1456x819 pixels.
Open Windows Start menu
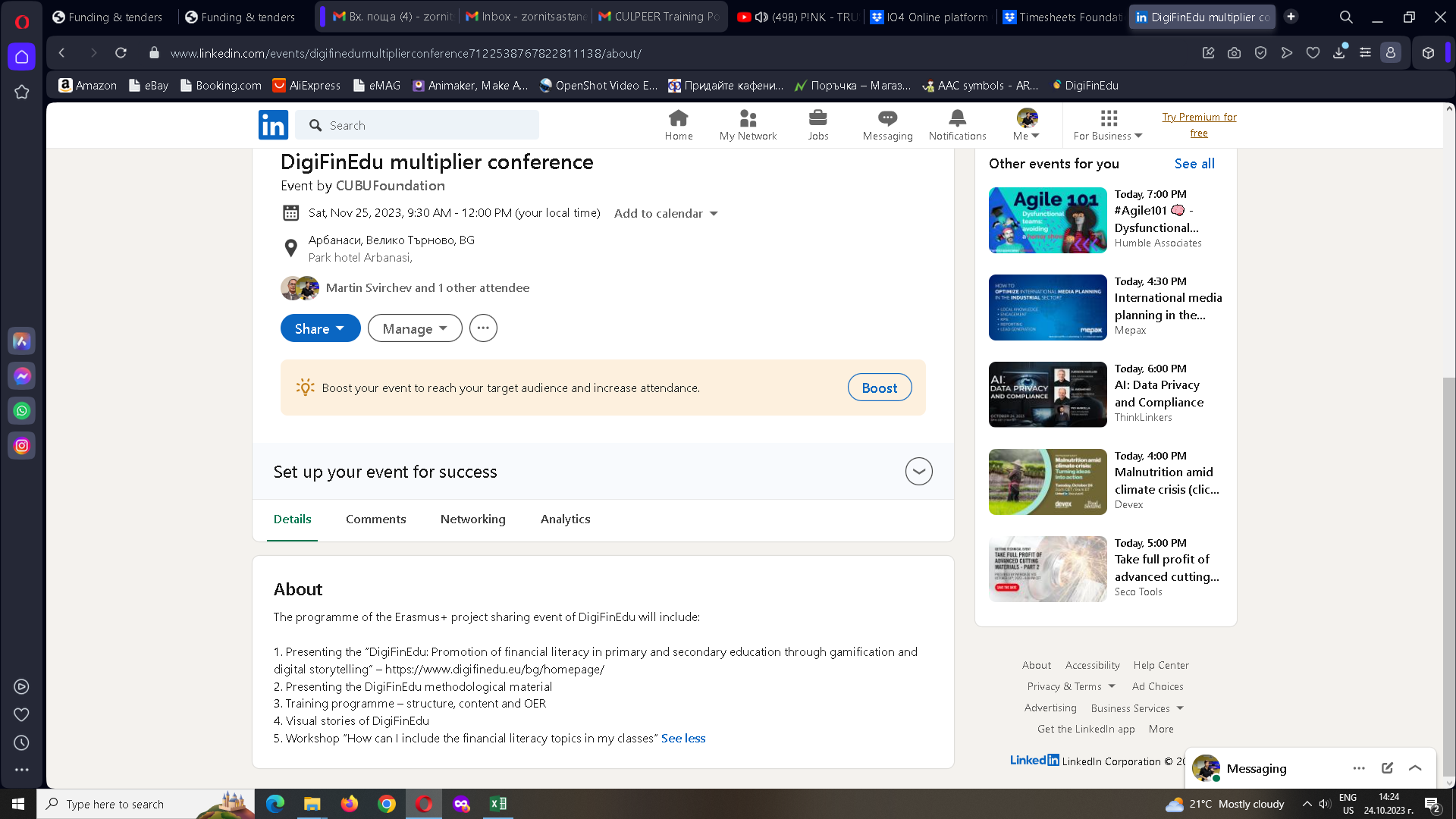[18, 804]
